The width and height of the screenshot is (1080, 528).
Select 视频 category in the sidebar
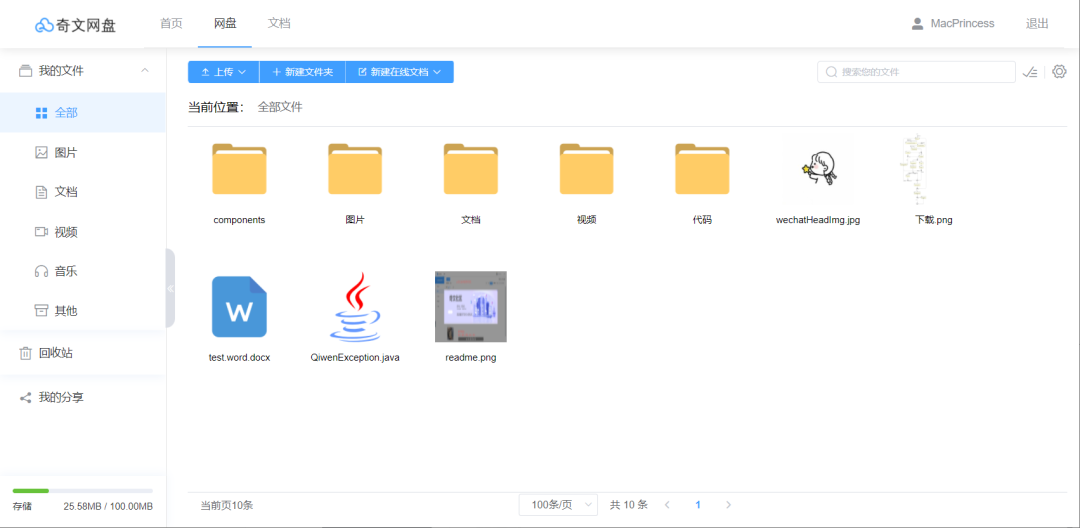83,231
